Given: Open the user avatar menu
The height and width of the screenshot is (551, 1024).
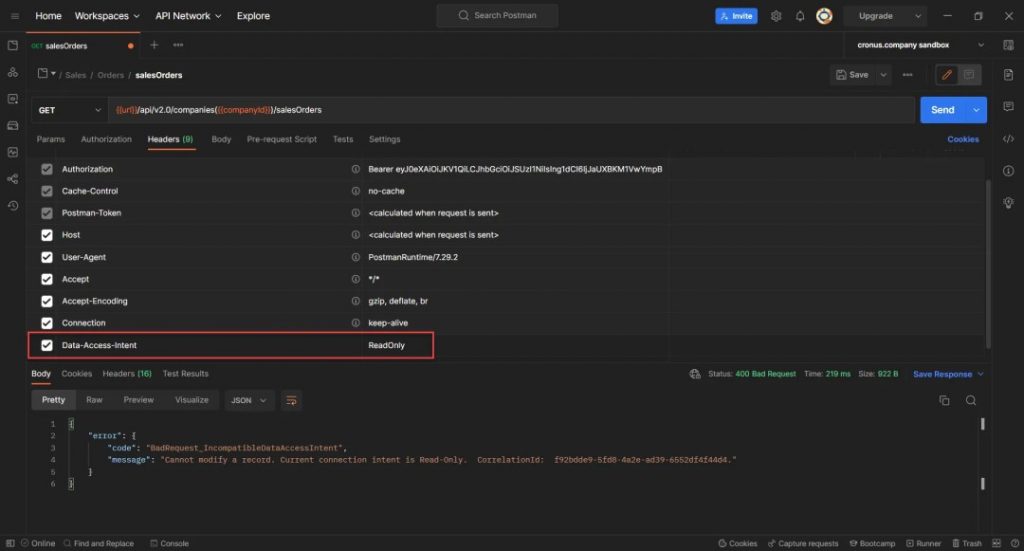Looking at the screenshot, I should [x=824, y=16].
